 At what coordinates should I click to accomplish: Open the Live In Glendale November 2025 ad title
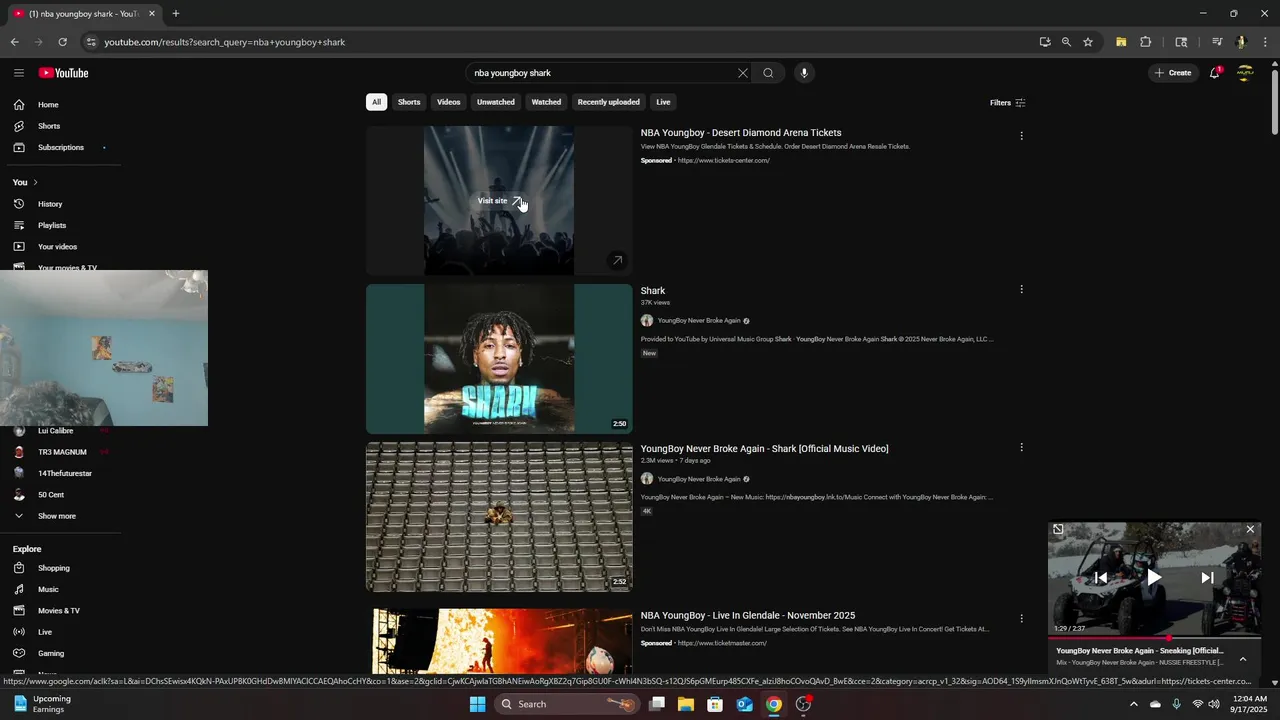coord(748,616)
